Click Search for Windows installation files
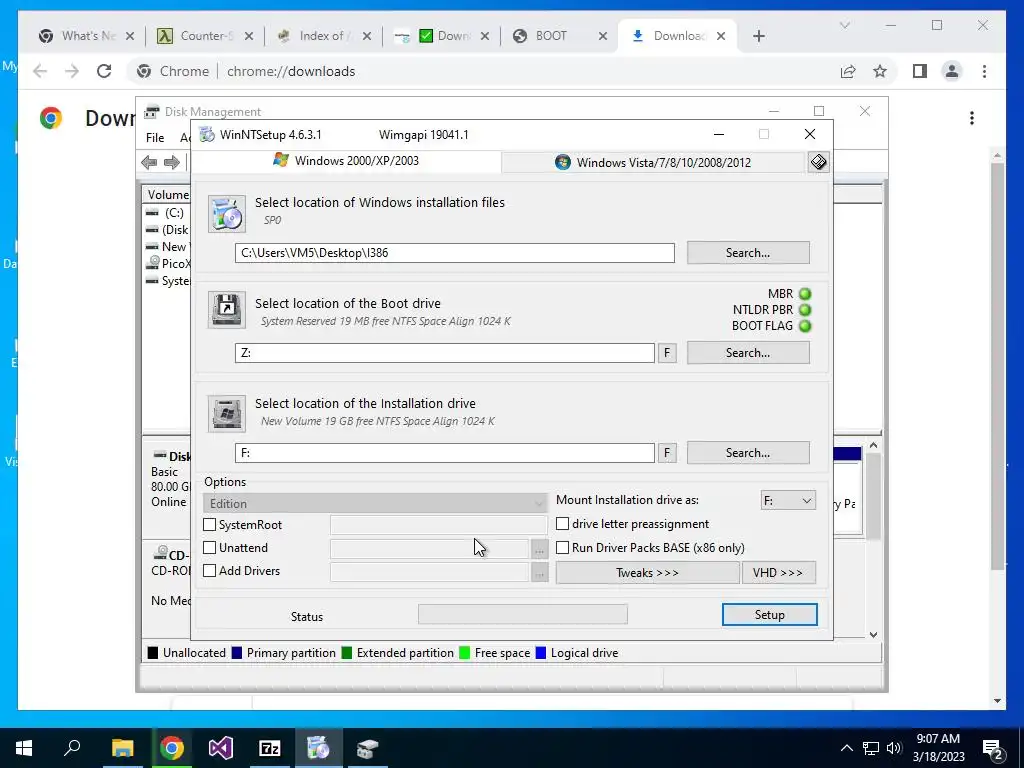1024x768 pixels. (748, 253)
